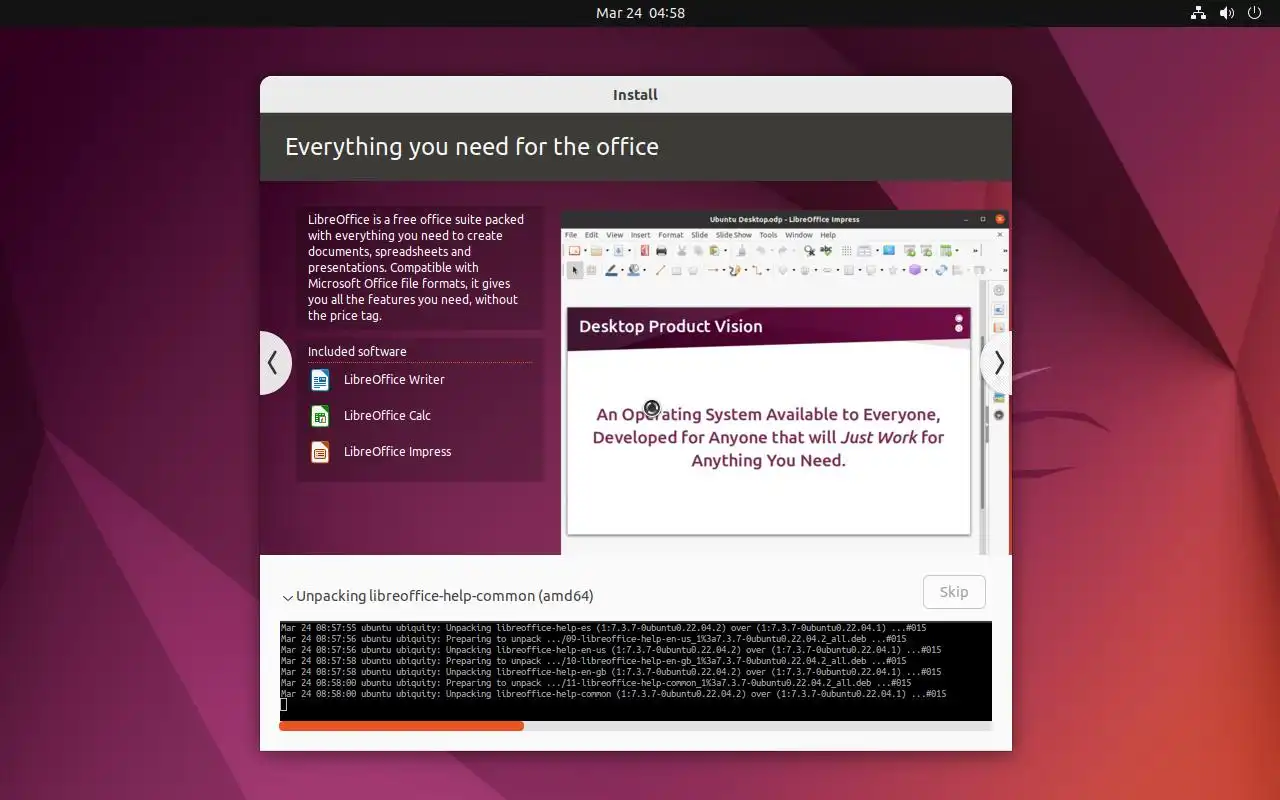Open the power icon menu in top bar
1280x800 pixels.
(1255, 13)
